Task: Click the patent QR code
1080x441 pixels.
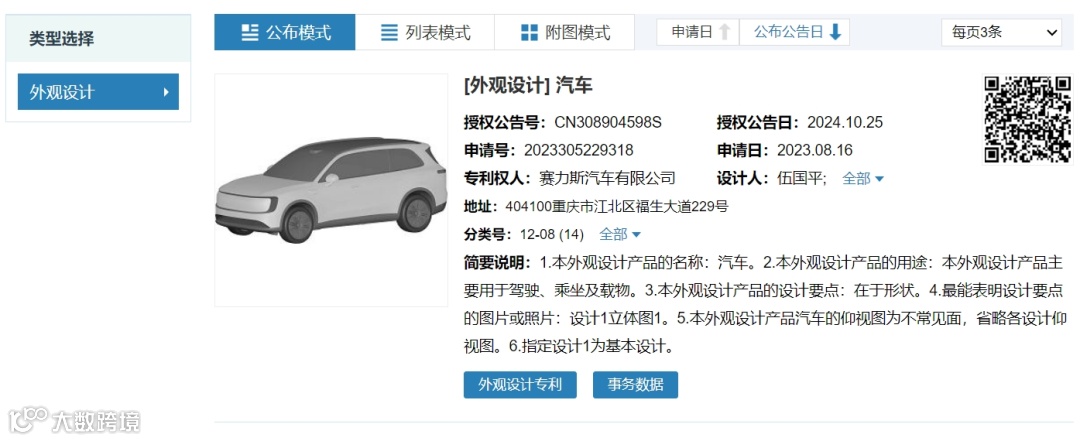Action: pos(1027,120)
